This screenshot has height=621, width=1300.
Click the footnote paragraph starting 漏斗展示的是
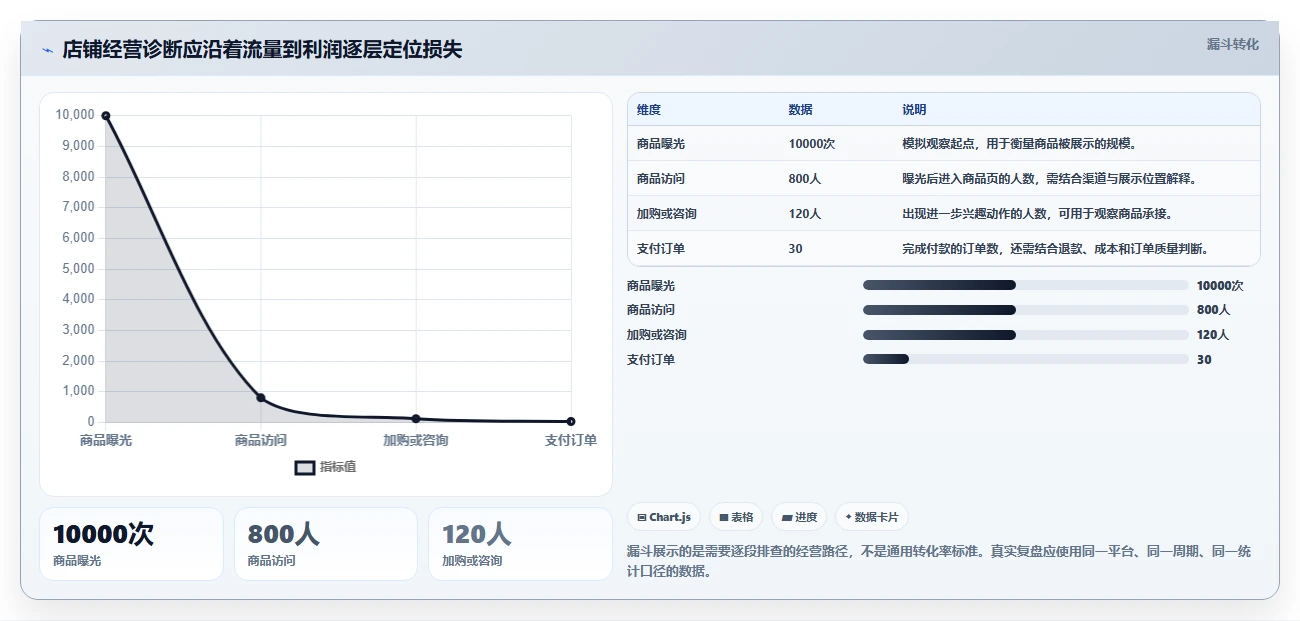click(938, 561)
